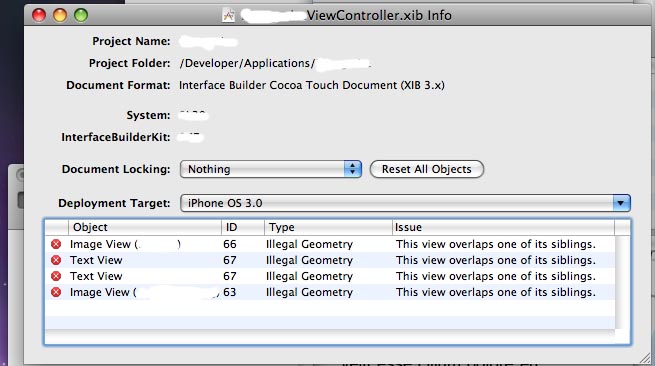The height and width of the screenshot is (366, 655).
Task: Sort issues by Issue column header
Action: coord(503,227)
